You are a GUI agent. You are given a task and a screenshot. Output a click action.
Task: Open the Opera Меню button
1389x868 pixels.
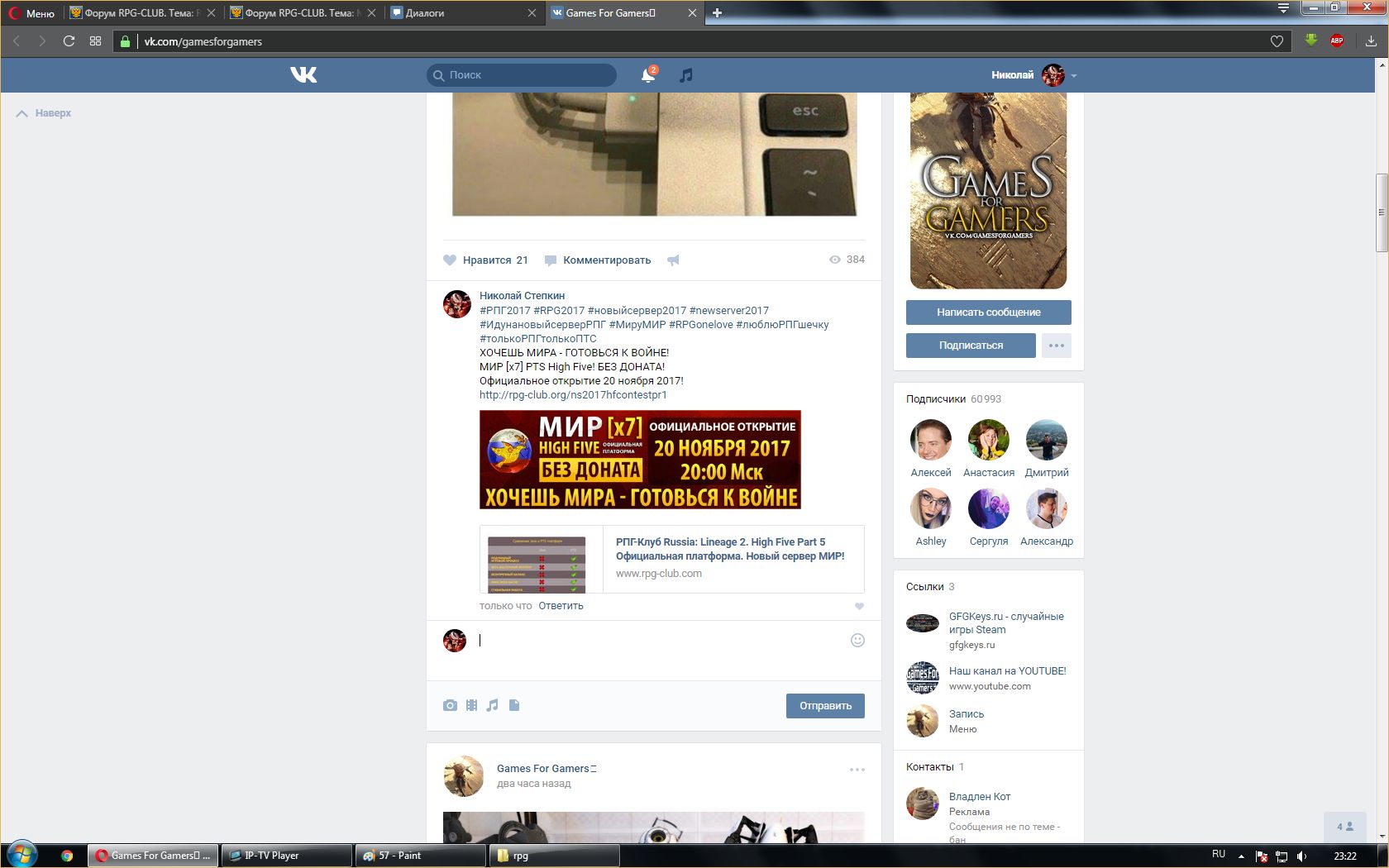32,13
